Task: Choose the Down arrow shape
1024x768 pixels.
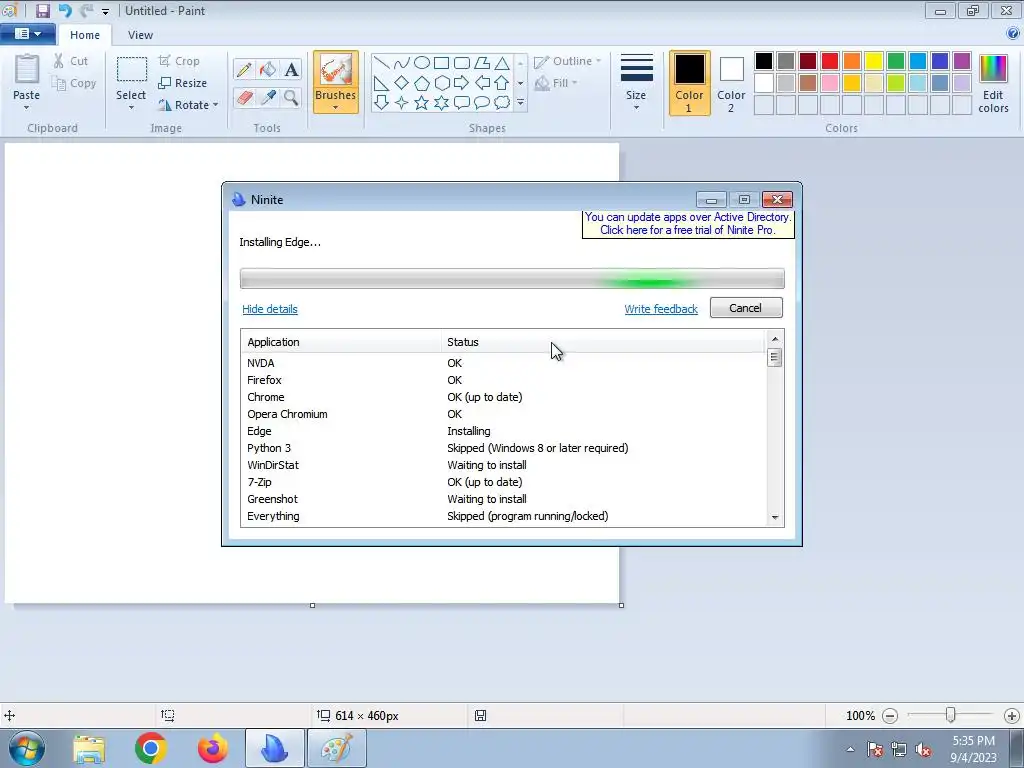Action: [381, 103]
